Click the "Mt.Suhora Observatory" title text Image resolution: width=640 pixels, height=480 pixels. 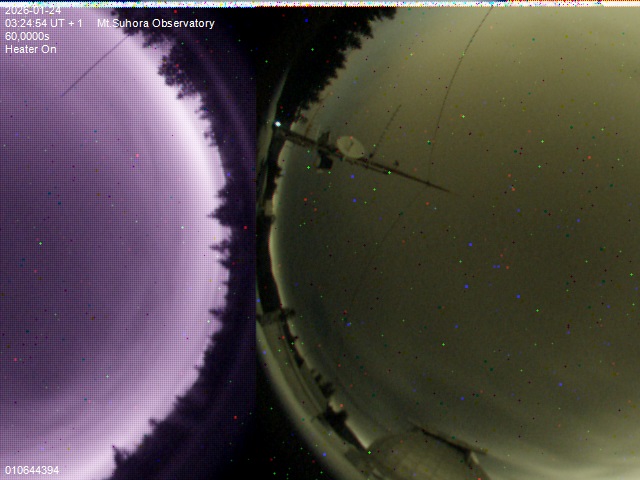[x=155, y=23]
